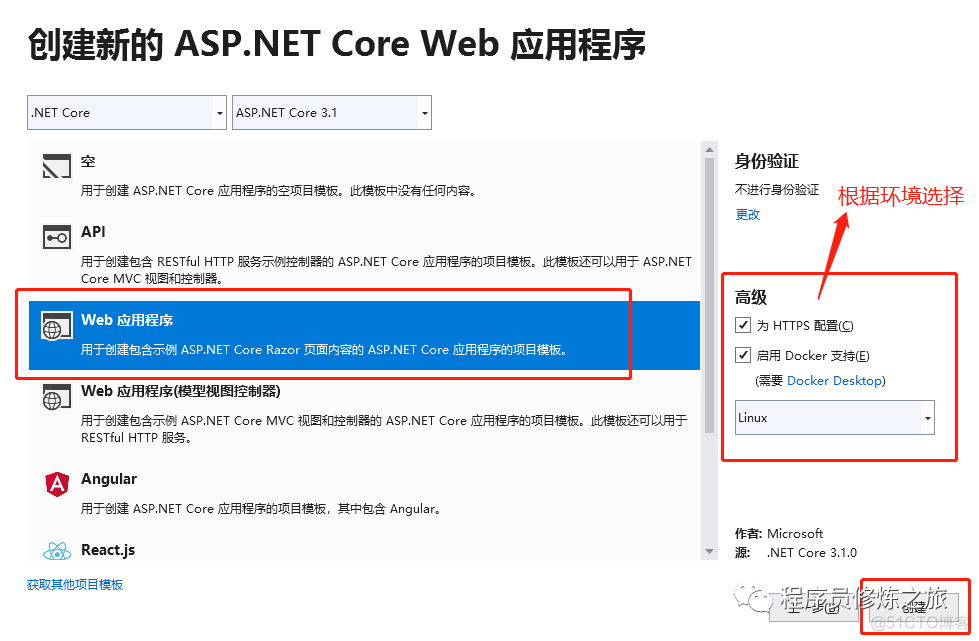979x641 pixels.
Task: Select the highlighted Web 应用程序 template
Action: click(x=300, y=335)
